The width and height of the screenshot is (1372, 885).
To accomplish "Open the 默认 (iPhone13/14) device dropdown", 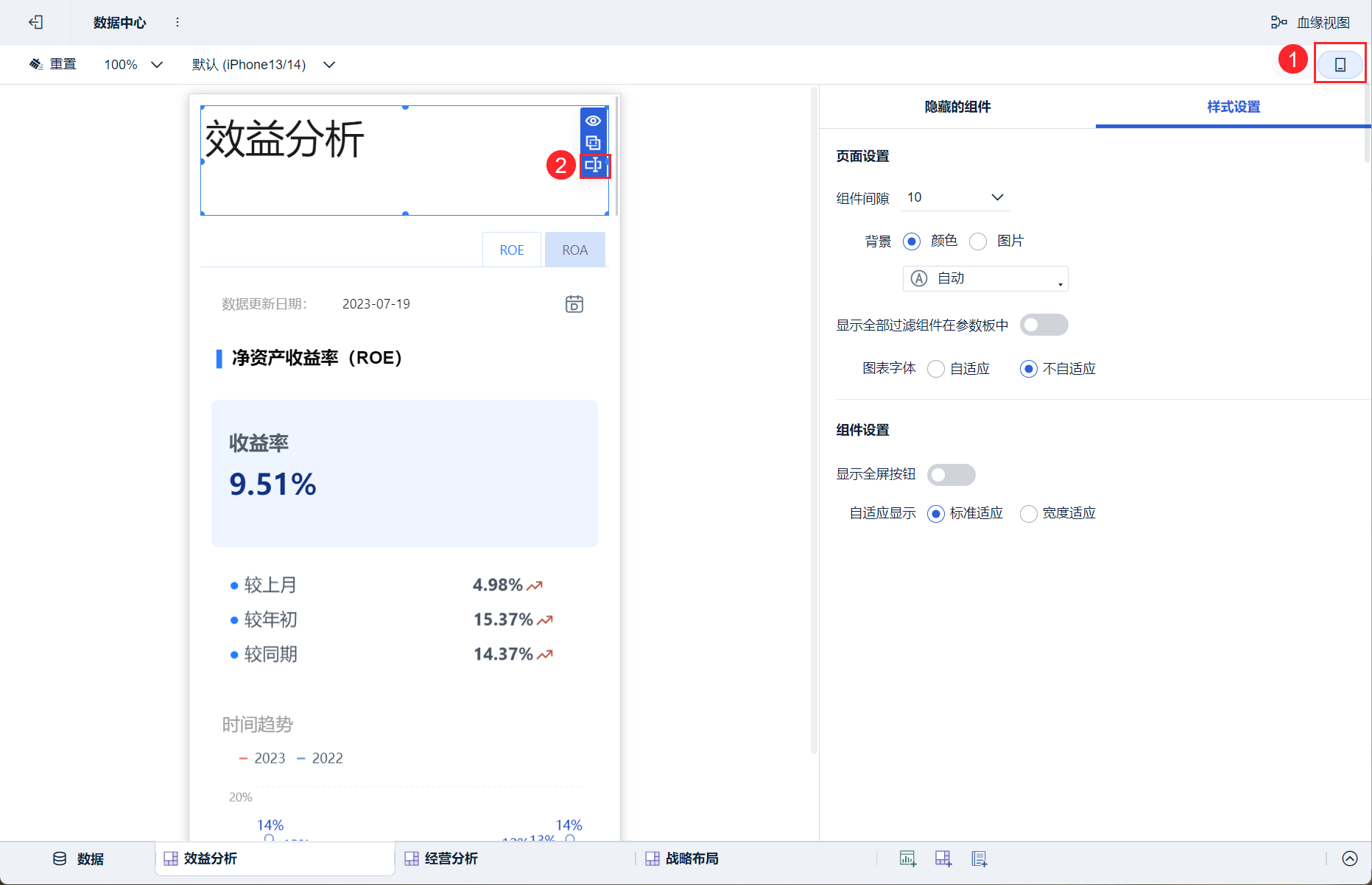I will [x=264, y=65].
